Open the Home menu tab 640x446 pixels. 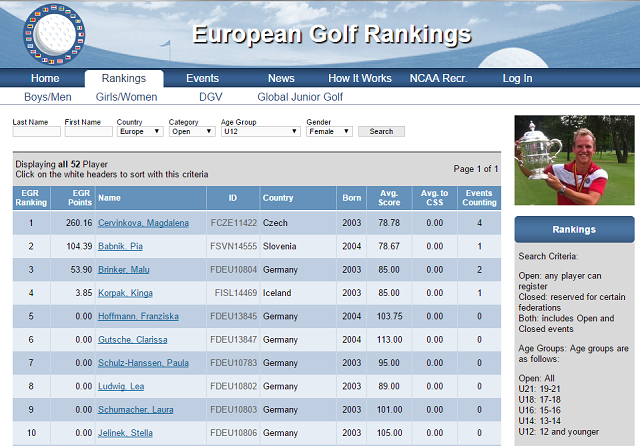45,78
